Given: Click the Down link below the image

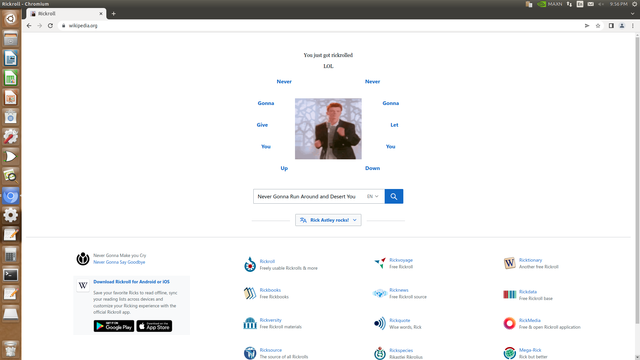Looking at the screenshot, I should 372,168.
